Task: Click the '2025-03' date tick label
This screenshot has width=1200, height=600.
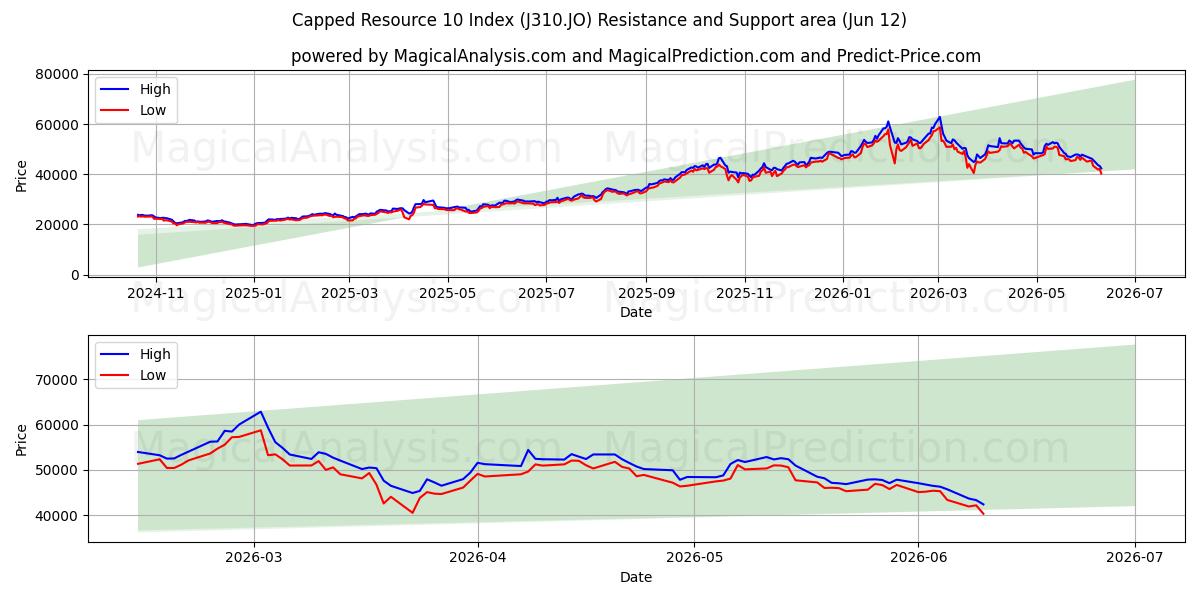Action: (x=349, y=294)
